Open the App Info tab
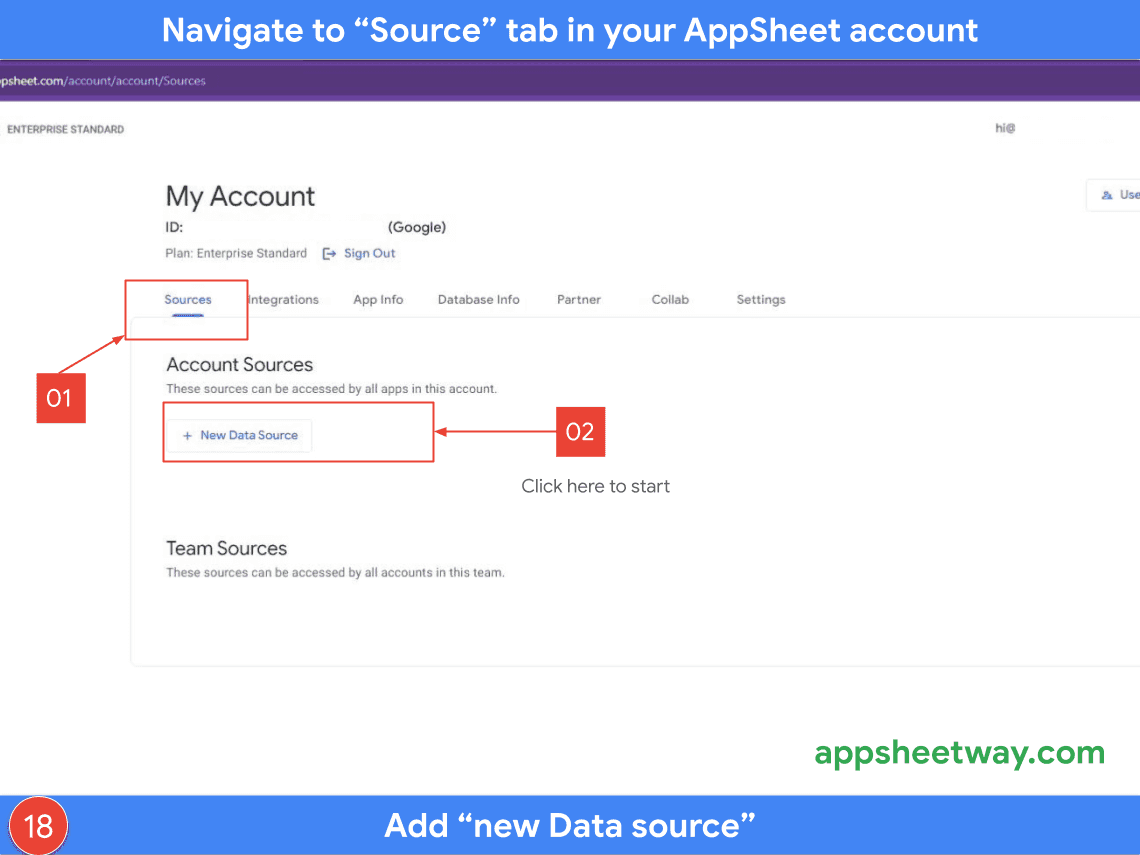Image resolution: width=1140 pixels, height=855 pixels. [x=378, y=300]
